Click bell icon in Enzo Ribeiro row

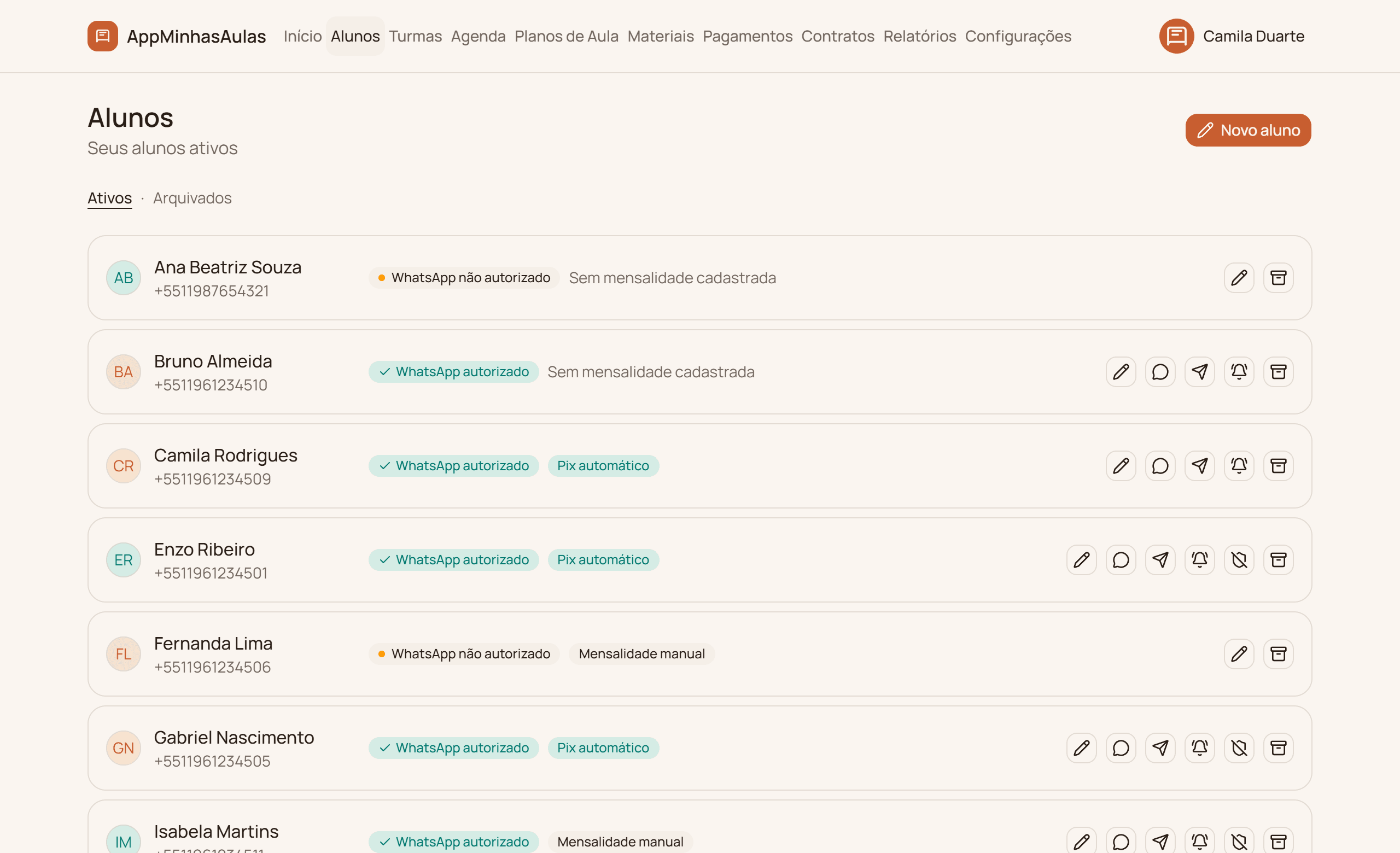(x=1199, y=560)
